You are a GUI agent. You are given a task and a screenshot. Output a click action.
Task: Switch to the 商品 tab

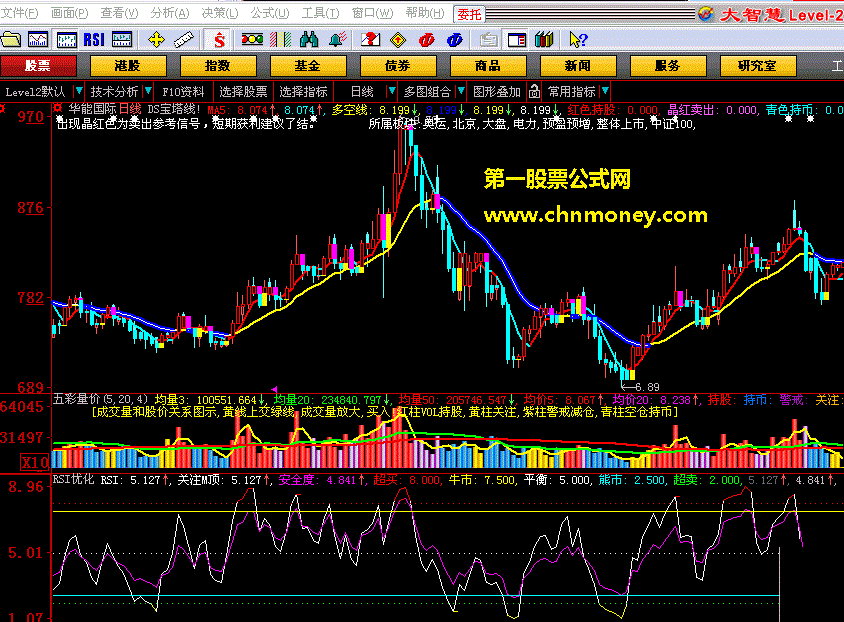(x=488, y=66)
